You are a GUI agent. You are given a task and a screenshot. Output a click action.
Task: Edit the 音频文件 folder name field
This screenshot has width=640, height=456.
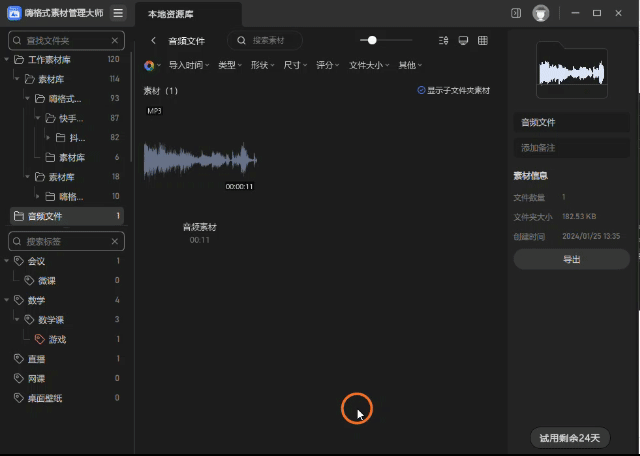(x=571, y=122)
